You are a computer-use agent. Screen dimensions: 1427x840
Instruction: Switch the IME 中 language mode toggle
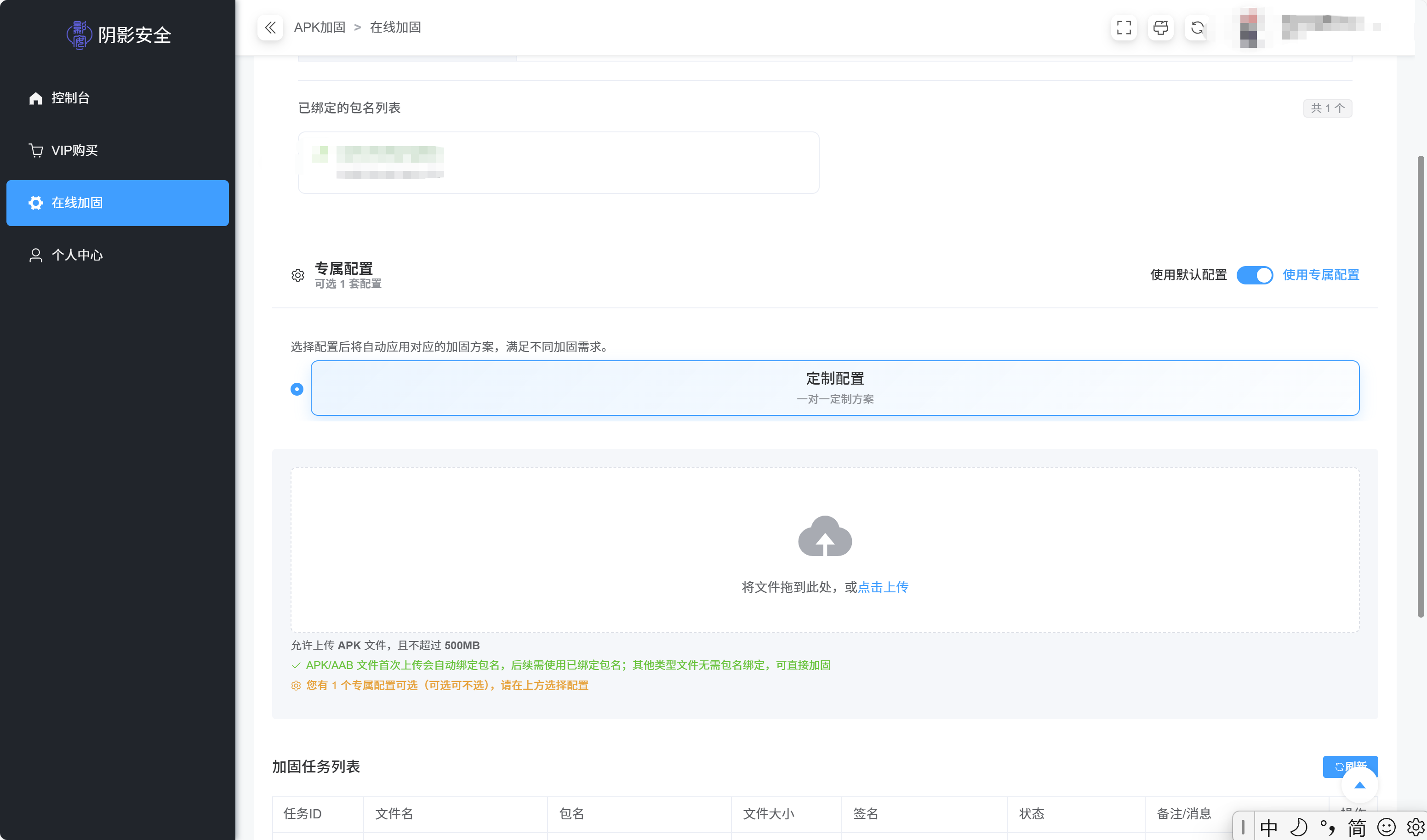(1268, 828)
